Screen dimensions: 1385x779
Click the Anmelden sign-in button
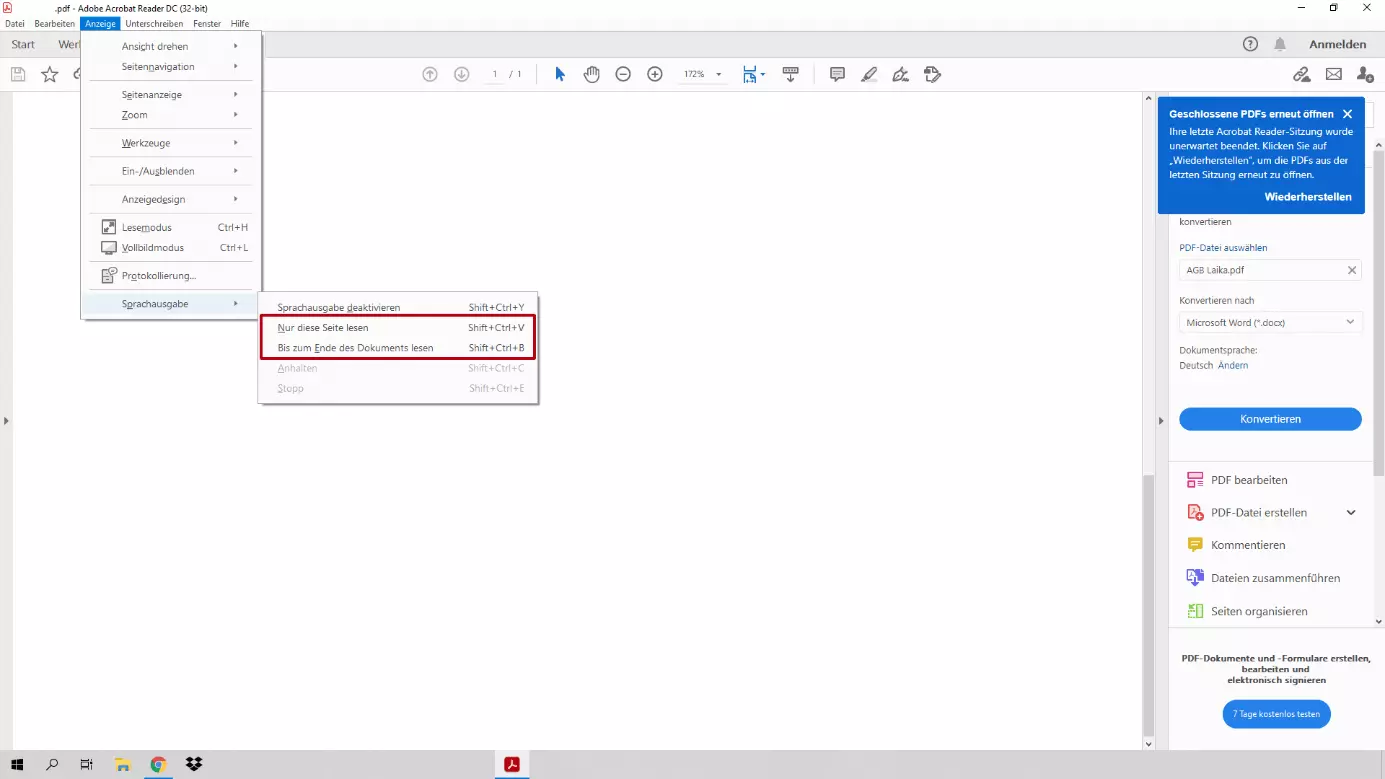pyautogui.click(x=1337, y=44)
